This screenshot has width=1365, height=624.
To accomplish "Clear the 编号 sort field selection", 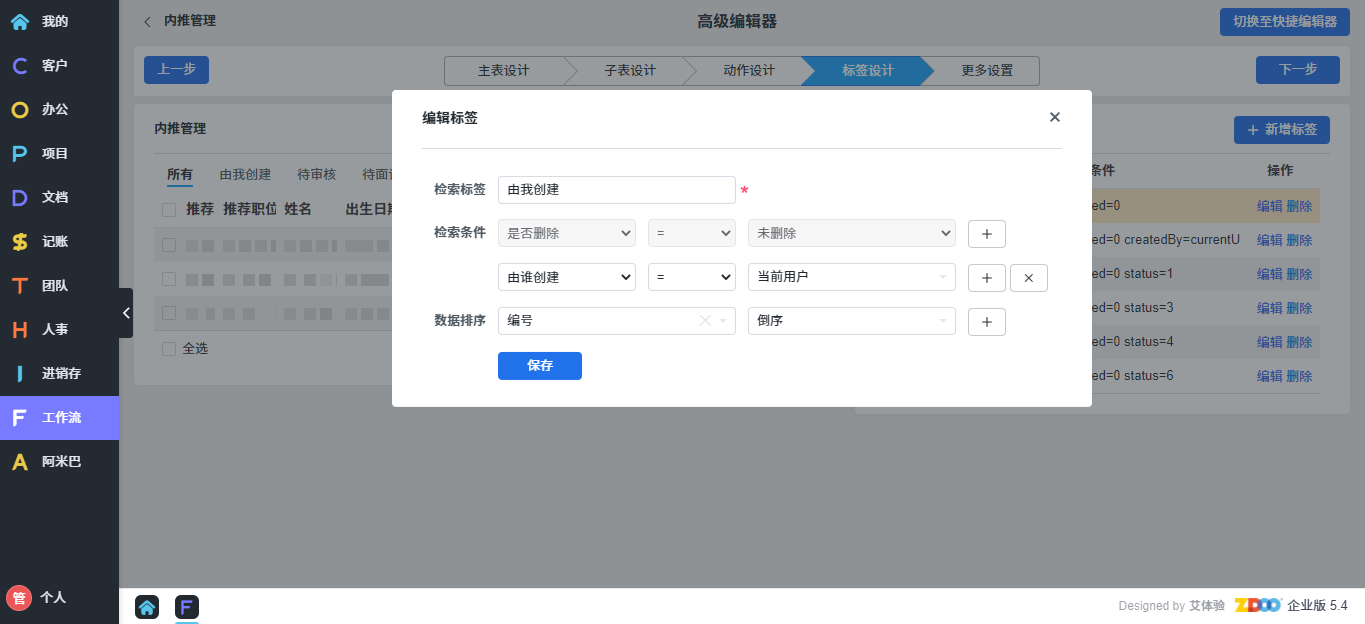I will (704, 321).
